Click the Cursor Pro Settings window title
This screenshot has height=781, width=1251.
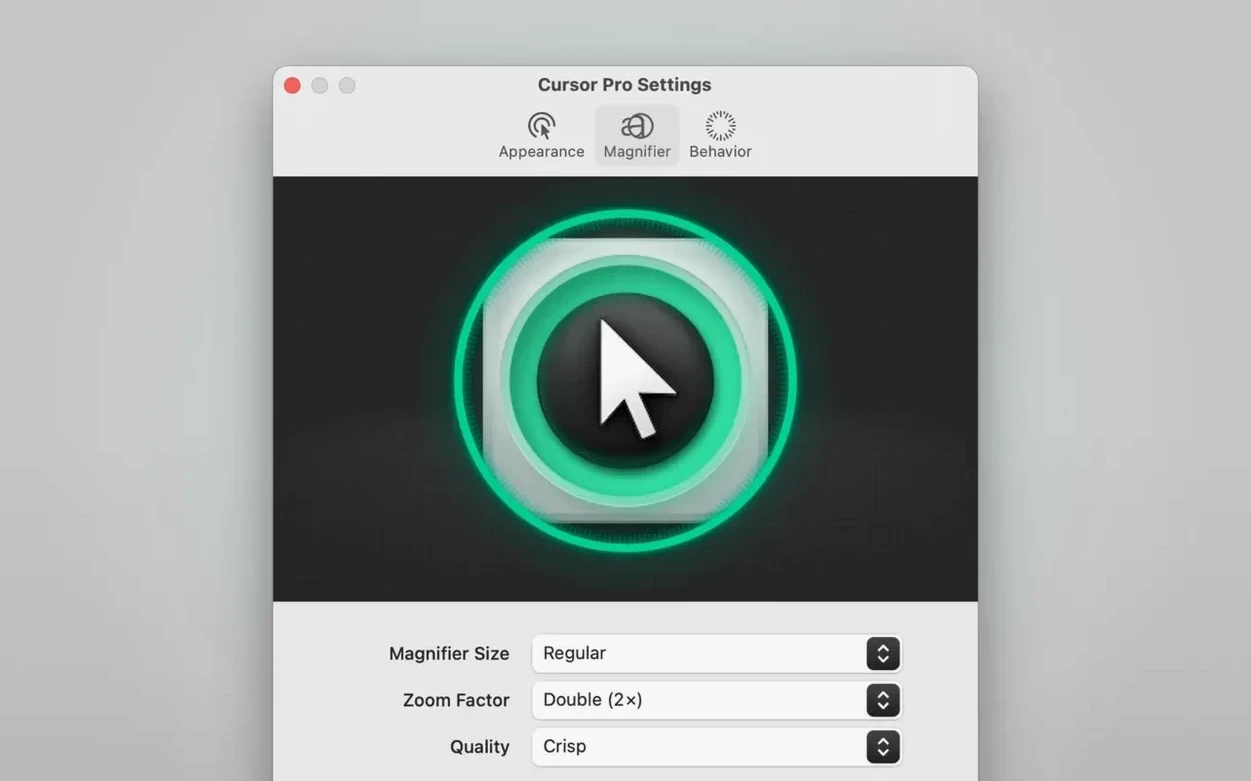click(x=624, y=85)
